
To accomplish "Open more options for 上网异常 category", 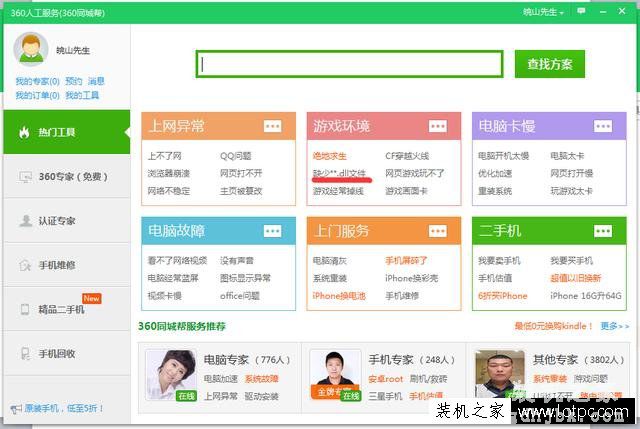I will click(272, 126).
